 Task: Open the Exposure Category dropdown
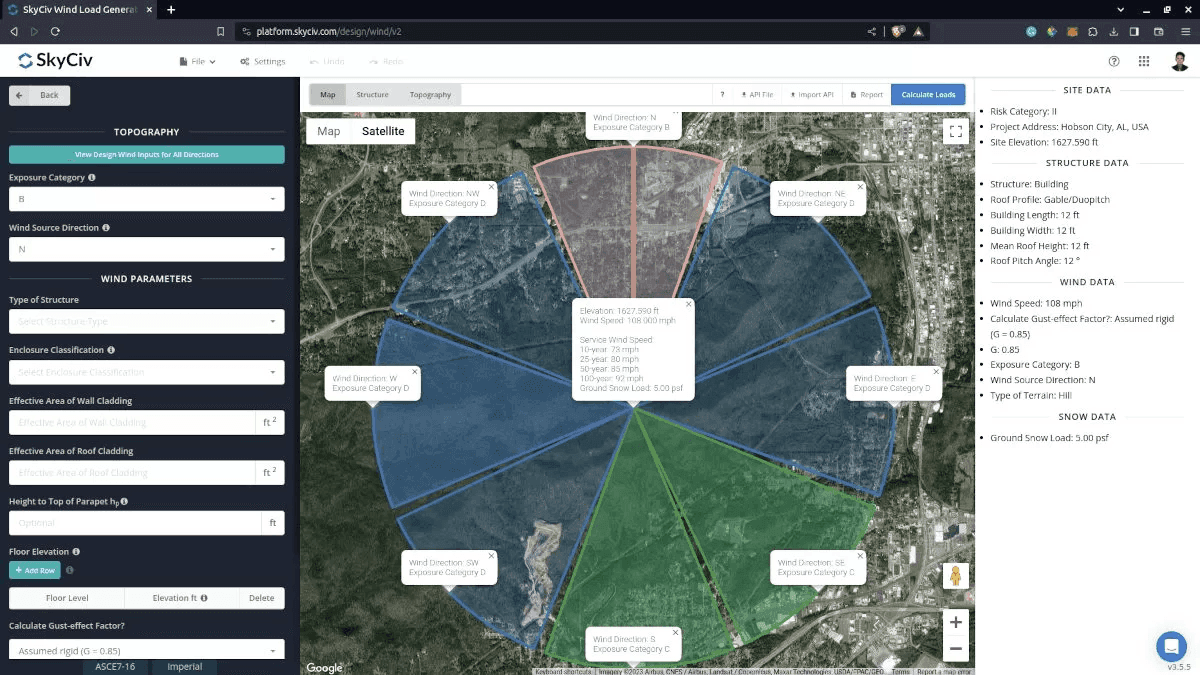click(146, 199)
